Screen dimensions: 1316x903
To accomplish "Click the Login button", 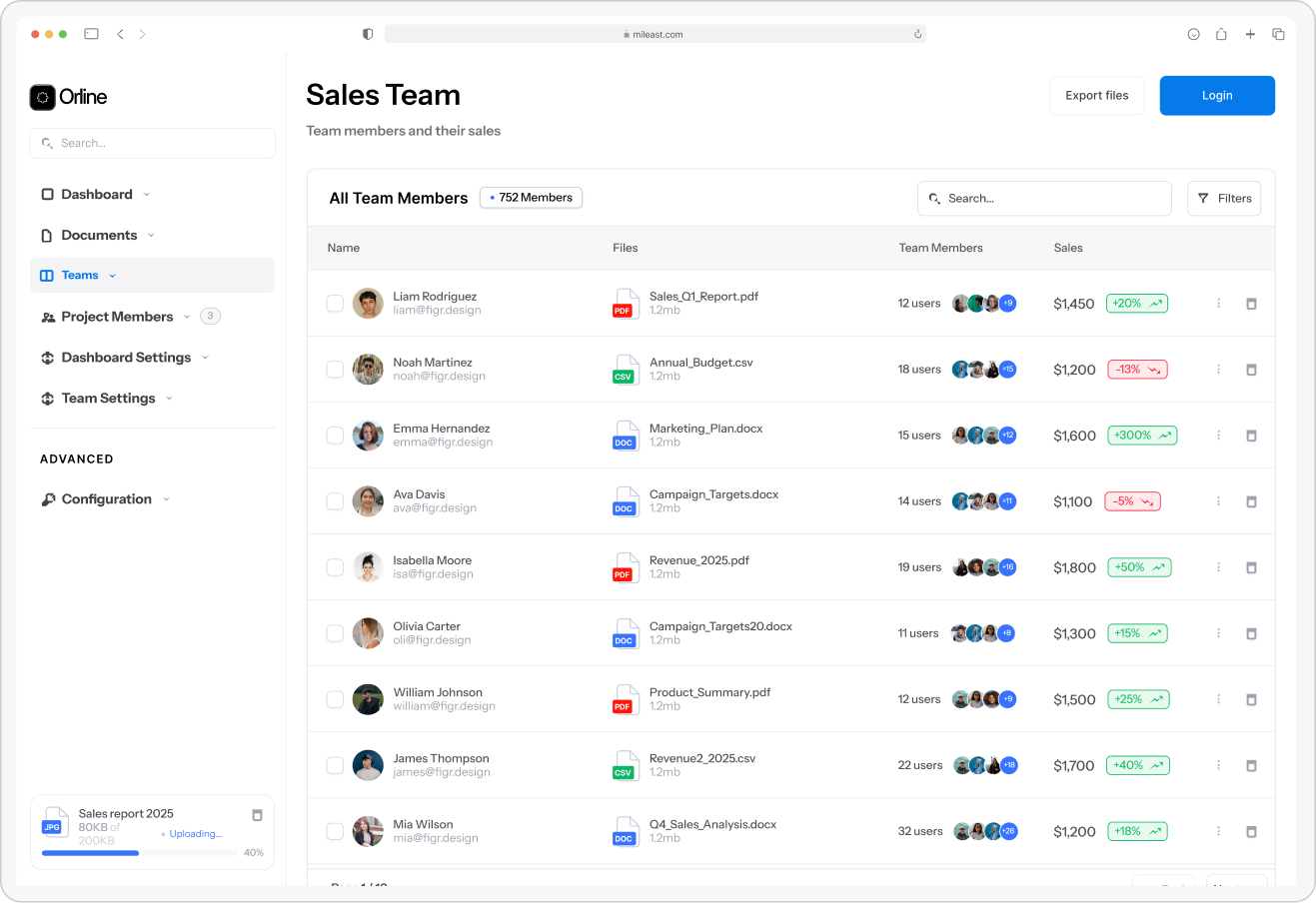I will point(1216,95).
